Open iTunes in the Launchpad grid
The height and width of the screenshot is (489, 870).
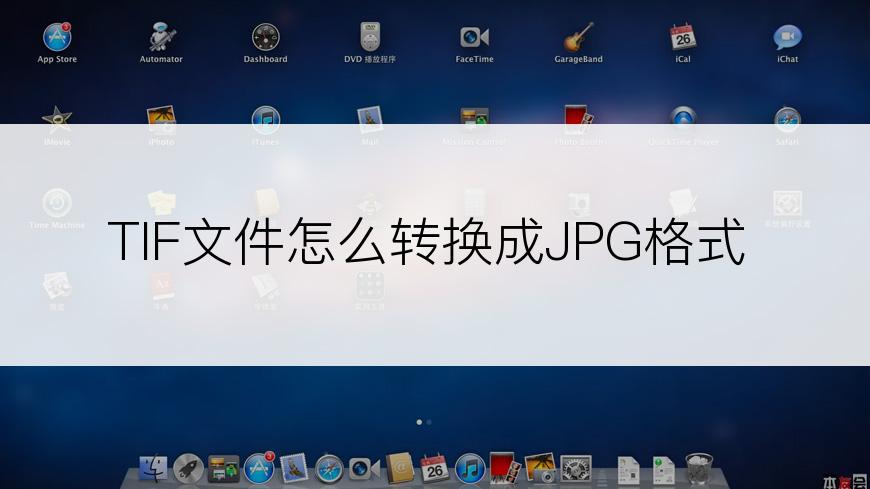[266, 119]
